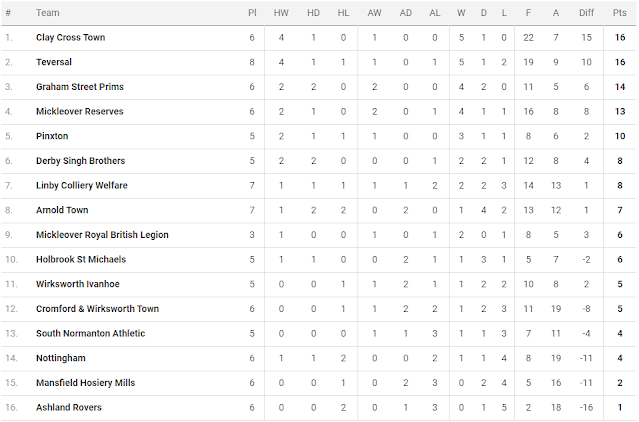
Task: Open the Mickleover Royal British Legion team link
Action: tap(102, 235)
